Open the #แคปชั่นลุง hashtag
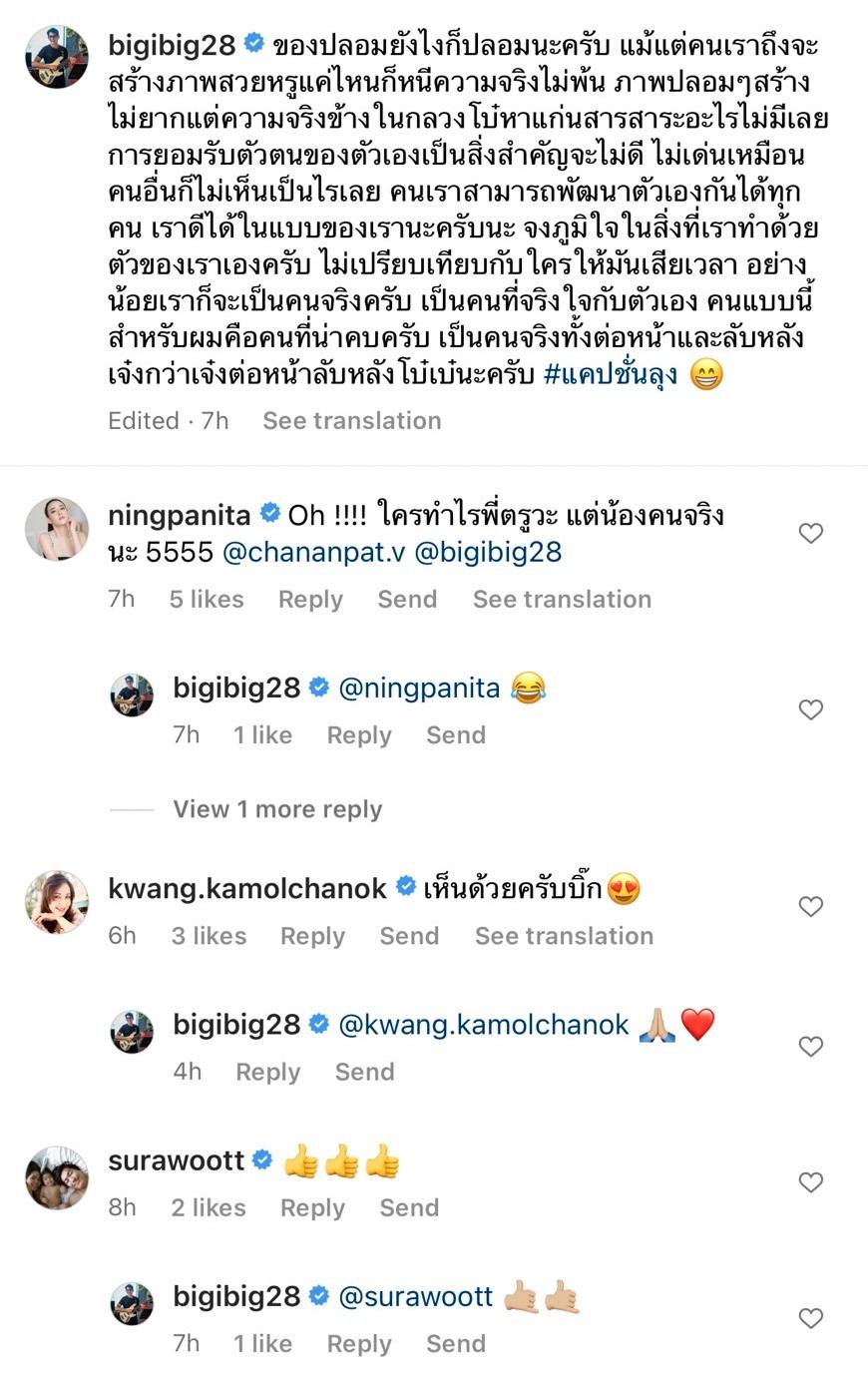 (x=611, y=375)
